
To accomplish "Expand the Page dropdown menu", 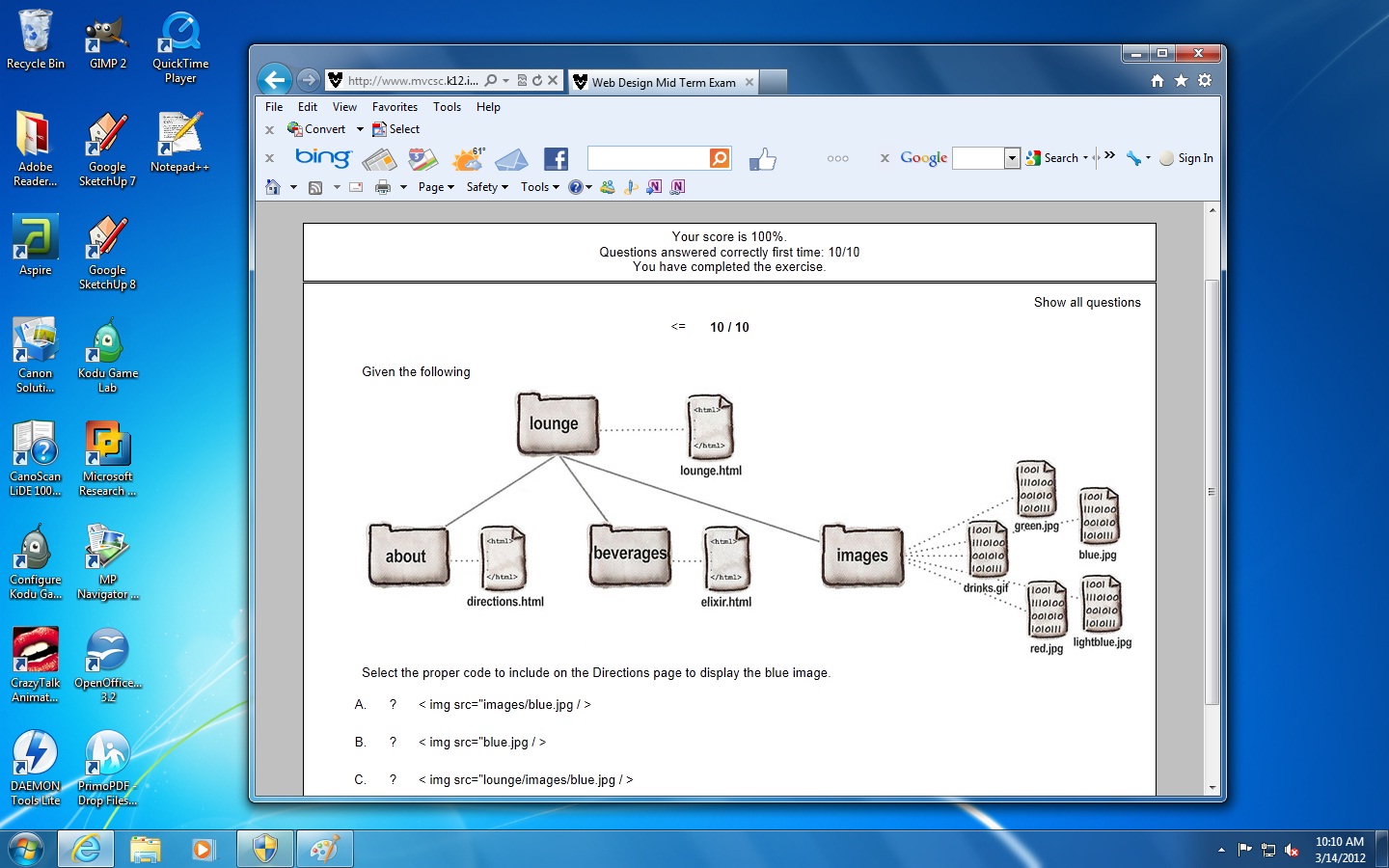I will (x=436, y=187).
